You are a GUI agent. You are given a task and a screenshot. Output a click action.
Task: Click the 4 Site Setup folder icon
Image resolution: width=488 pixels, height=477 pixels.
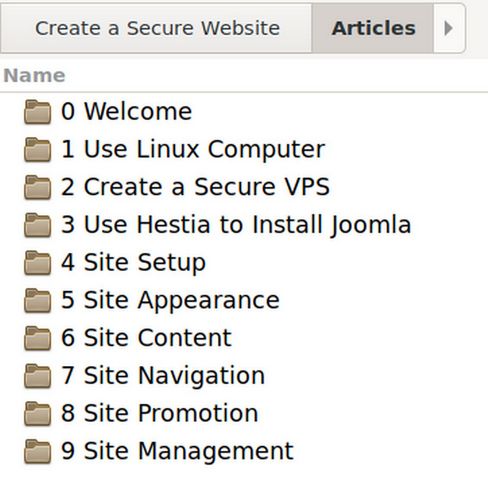click(x=38, y=263)
